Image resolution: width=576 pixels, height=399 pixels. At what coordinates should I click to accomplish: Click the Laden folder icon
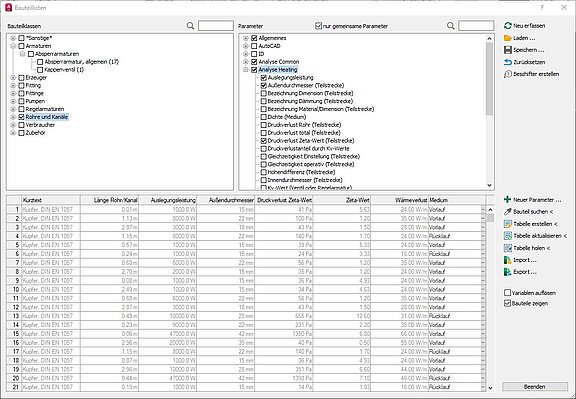click(x=508, y=38)
